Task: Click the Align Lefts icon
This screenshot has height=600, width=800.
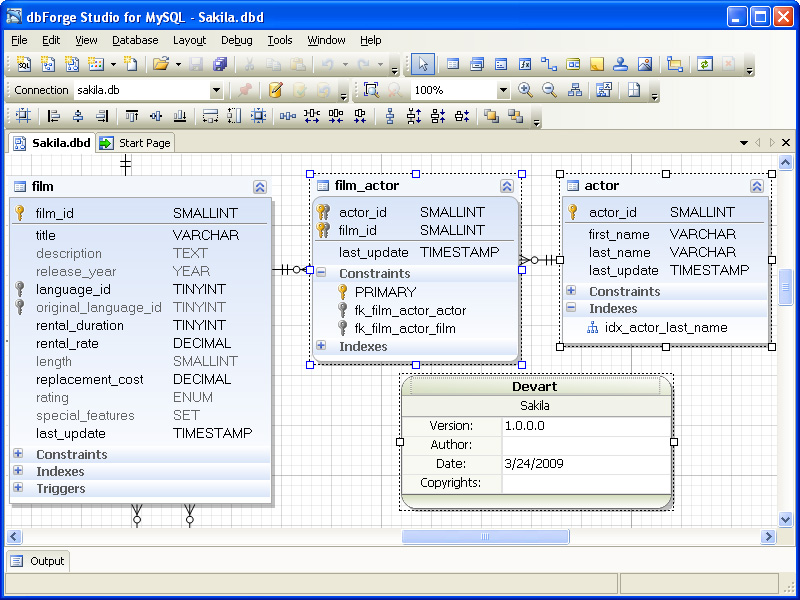Action: (54, 116)
